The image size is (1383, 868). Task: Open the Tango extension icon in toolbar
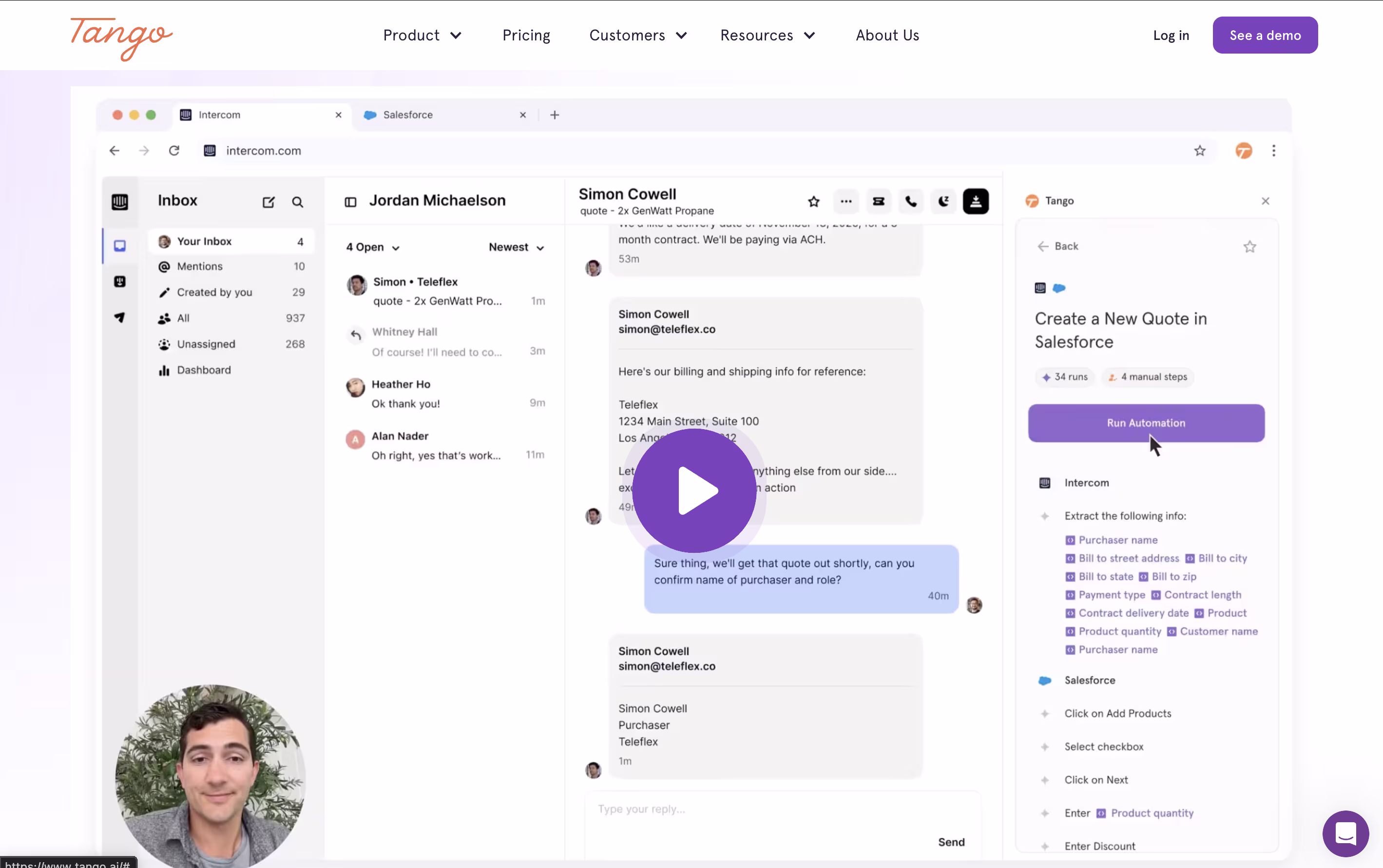[x=1244, y=151]
